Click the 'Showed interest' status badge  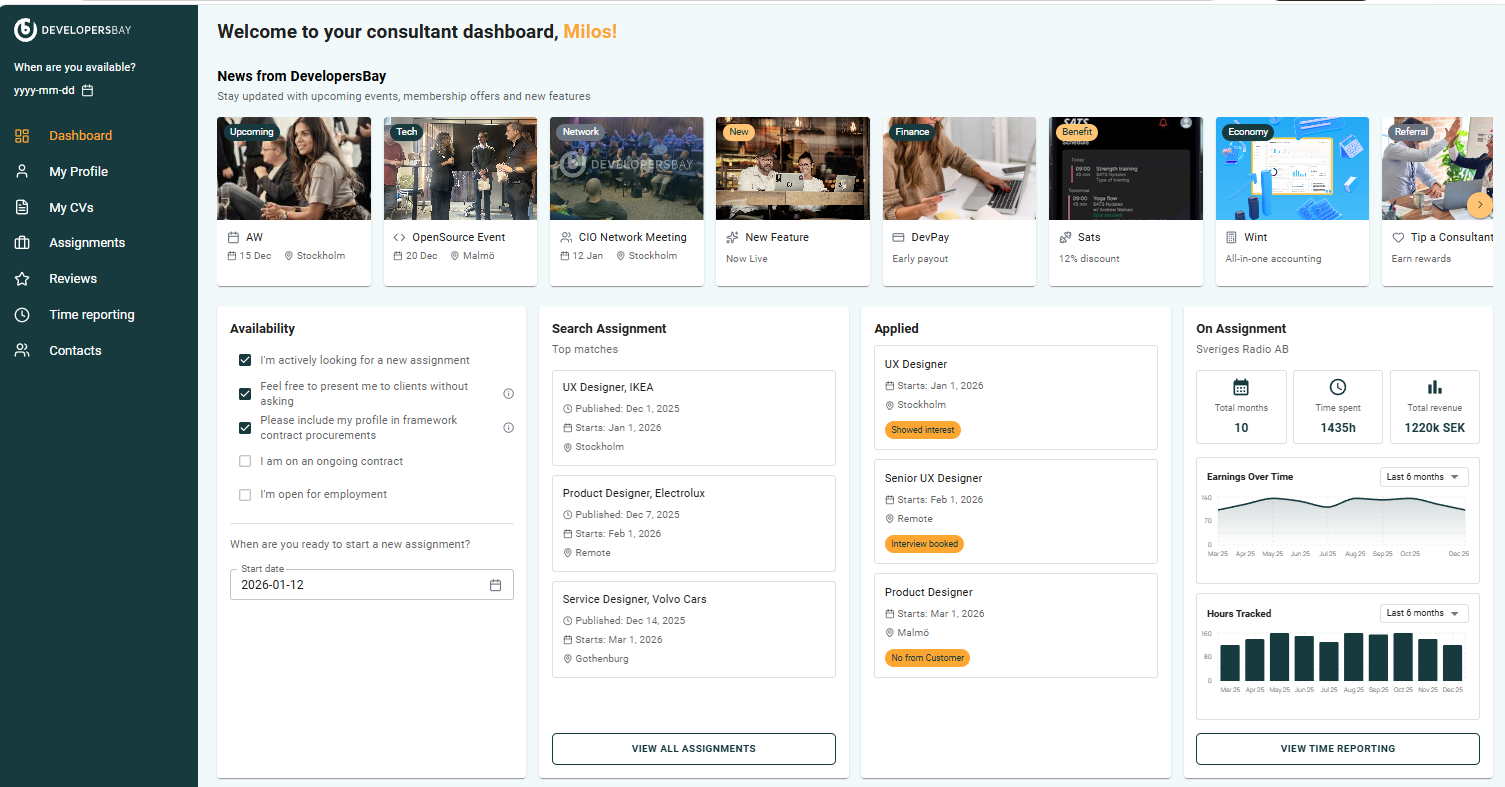pyautogui.click(x=923, y=430)
